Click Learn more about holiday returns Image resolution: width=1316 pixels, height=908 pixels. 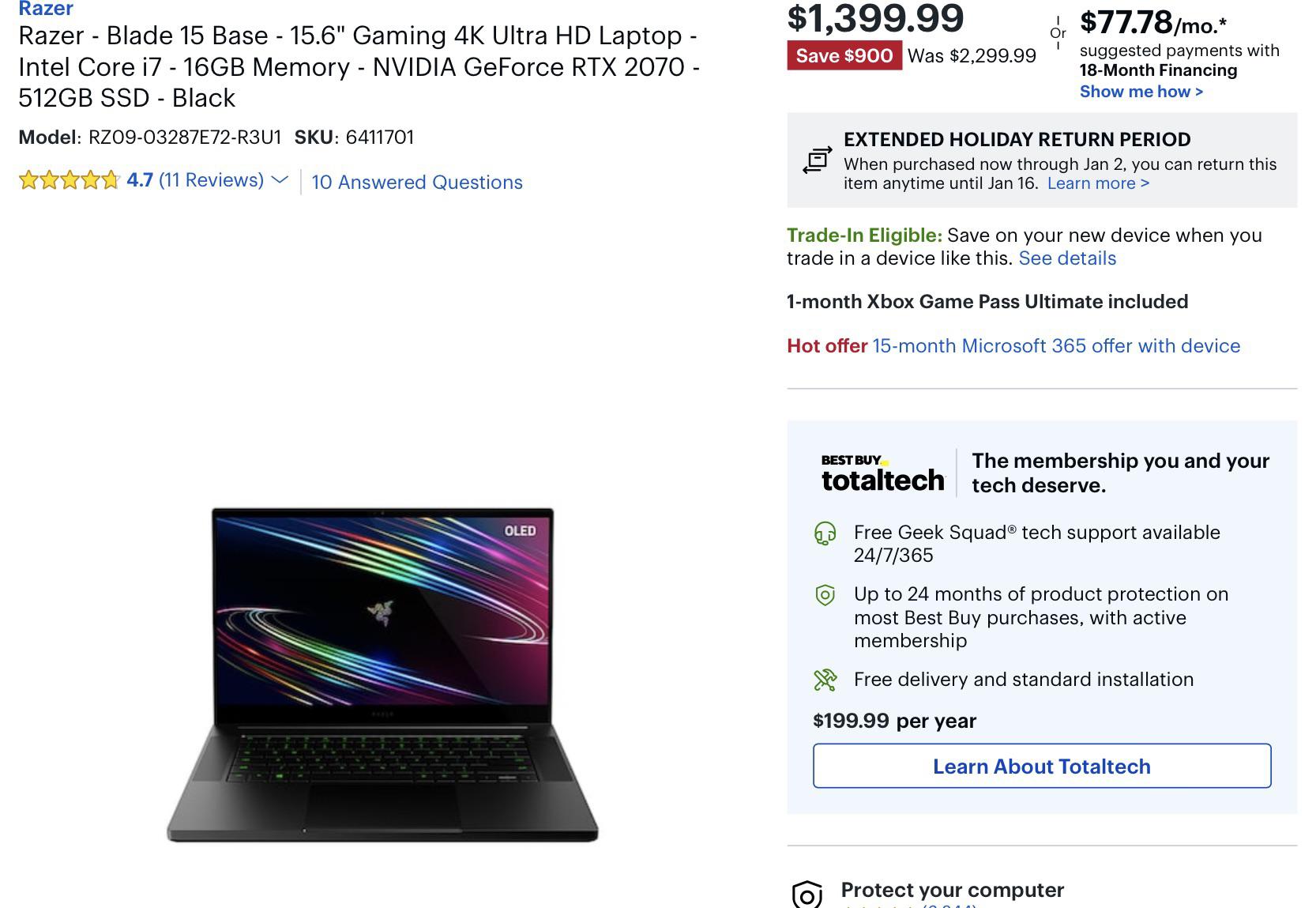(x=1098, y=183)
